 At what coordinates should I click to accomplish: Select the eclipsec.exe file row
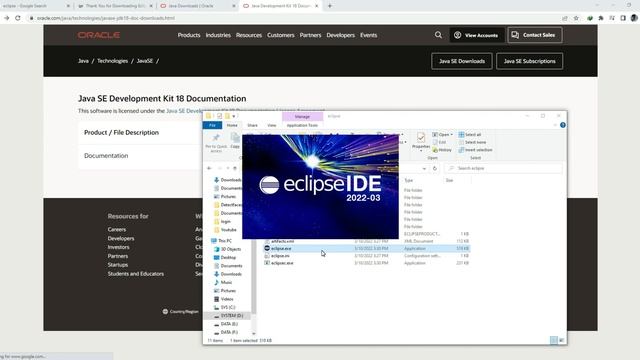click(x=366, y=263)
